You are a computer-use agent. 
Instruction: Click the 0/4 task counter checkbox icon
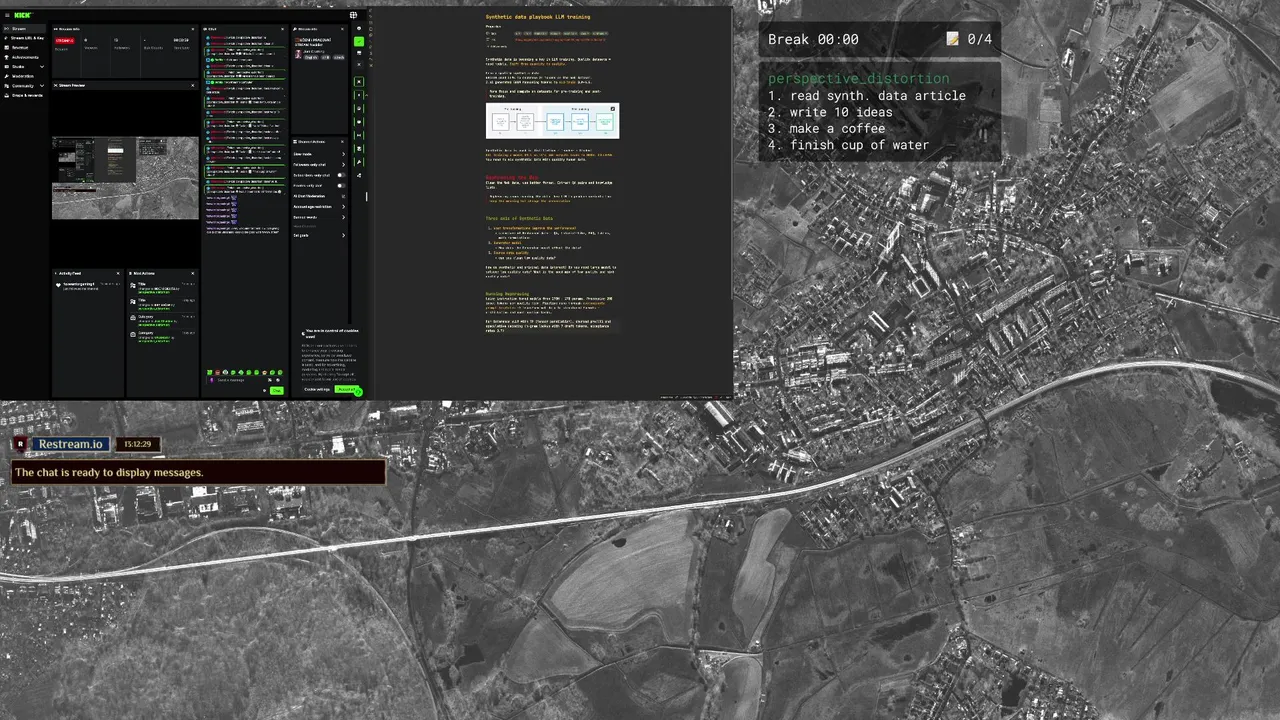tap(952, 39)
